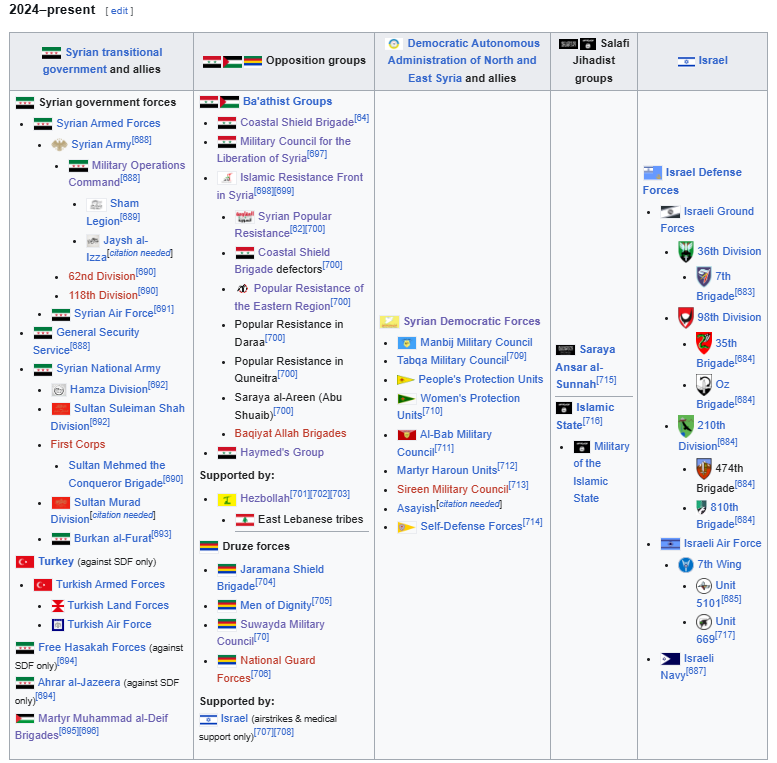Screen dimensions: 777x763
Task: Click the black Islamic State flag icon
Action: [563, 408]
